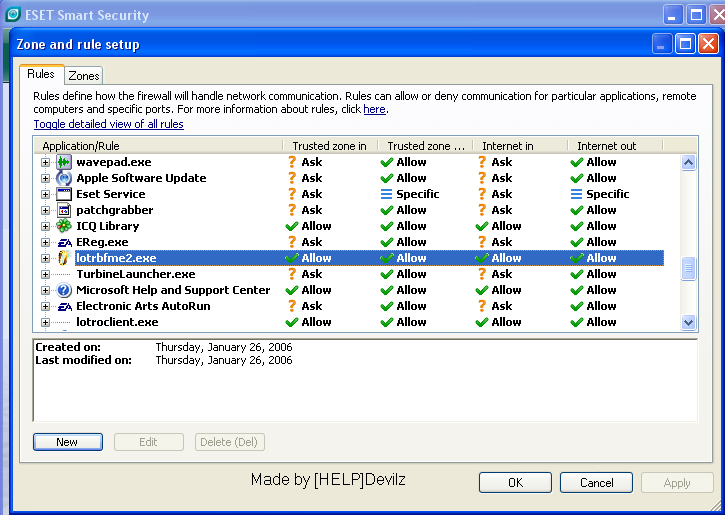Screen dimensions: 725x515
Task: Expand the lotrbfme2.exe rule node
Action: (45, 258)
